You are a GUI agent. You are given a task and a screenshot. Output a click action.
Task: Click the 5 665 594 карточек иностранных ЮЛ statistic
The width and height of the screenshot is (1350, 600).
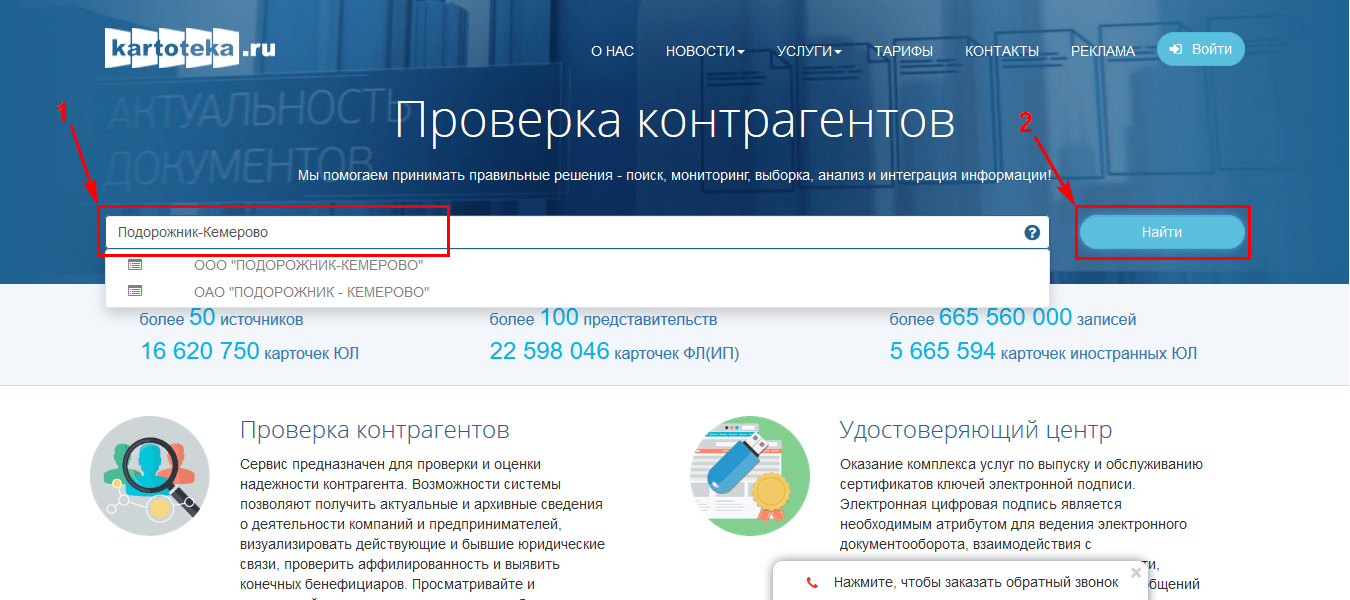(1043, 351)
